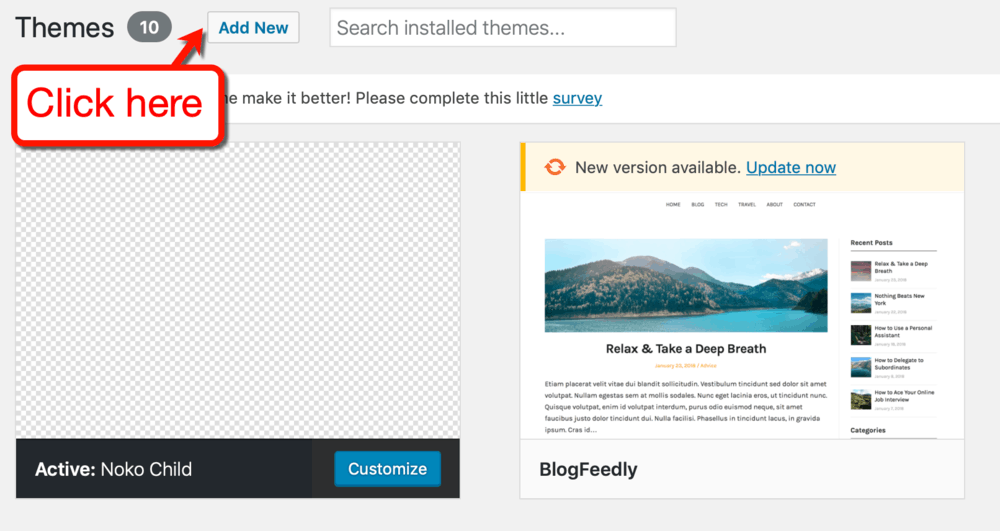Open the BlogFeedly theme preview thumbnail
Viewport: 1000px width, 531px height.
pos(742,315)
